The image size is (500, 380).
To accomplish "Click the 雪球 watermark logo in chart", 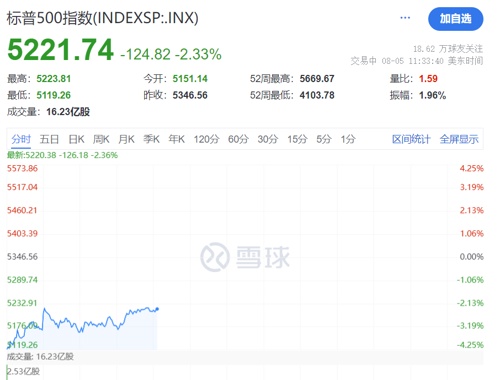I will pos(245,257).
